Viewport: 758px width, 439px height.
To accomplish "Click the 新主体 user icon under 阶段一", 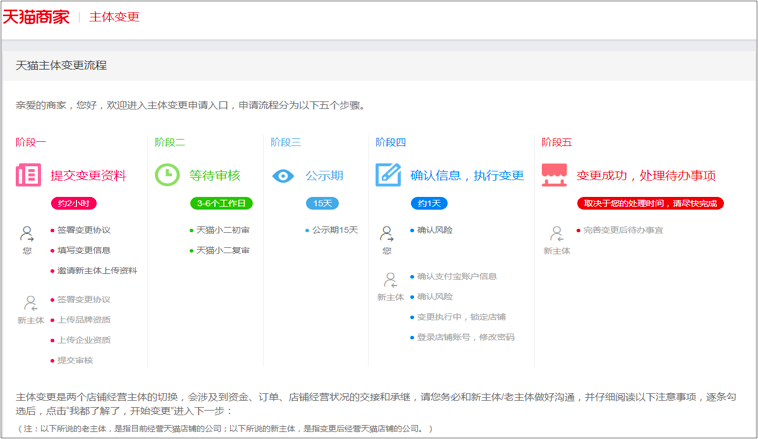I will coord(30,303).
